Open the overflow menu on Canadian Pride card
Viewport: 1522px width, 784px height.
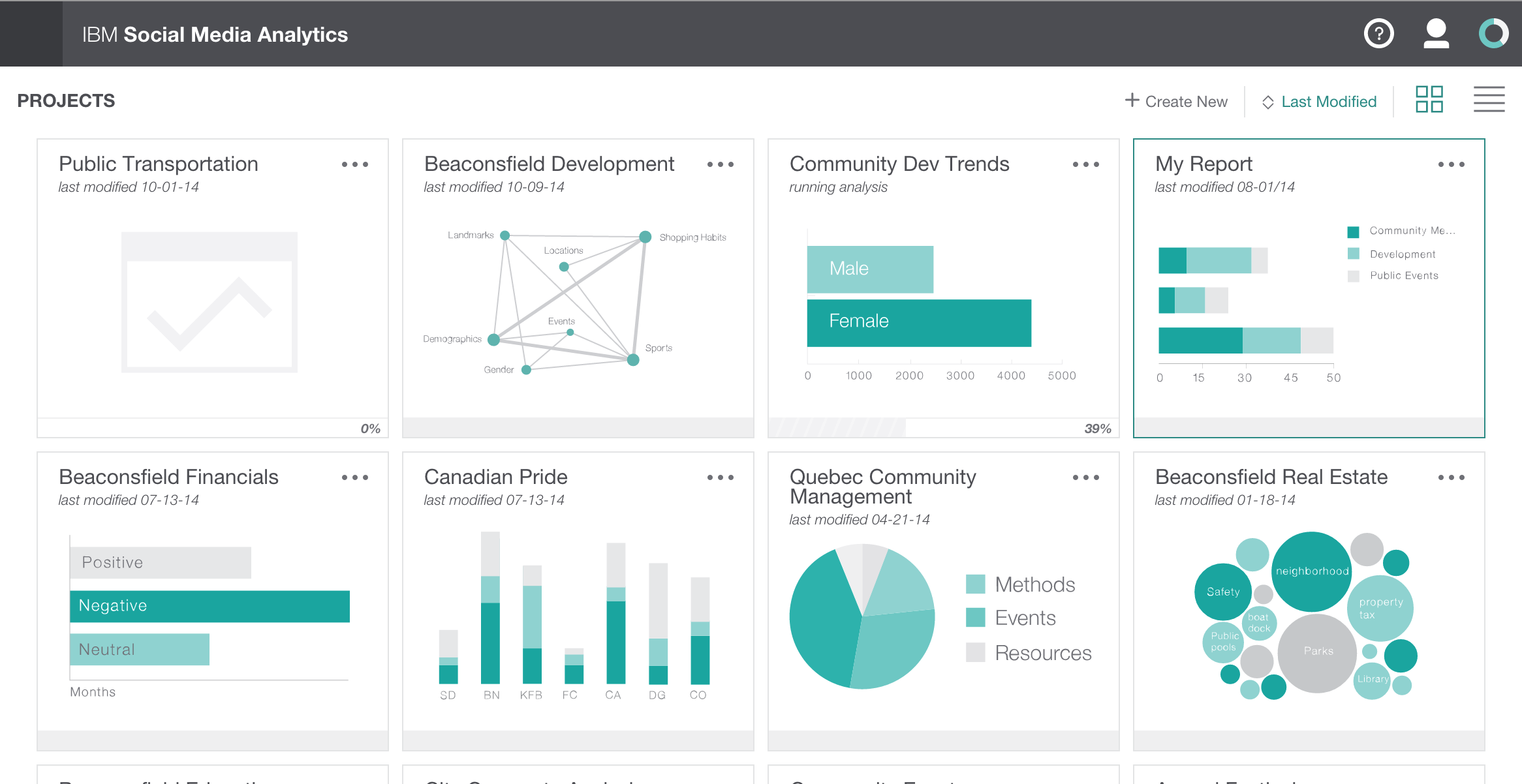coord(721,477)
